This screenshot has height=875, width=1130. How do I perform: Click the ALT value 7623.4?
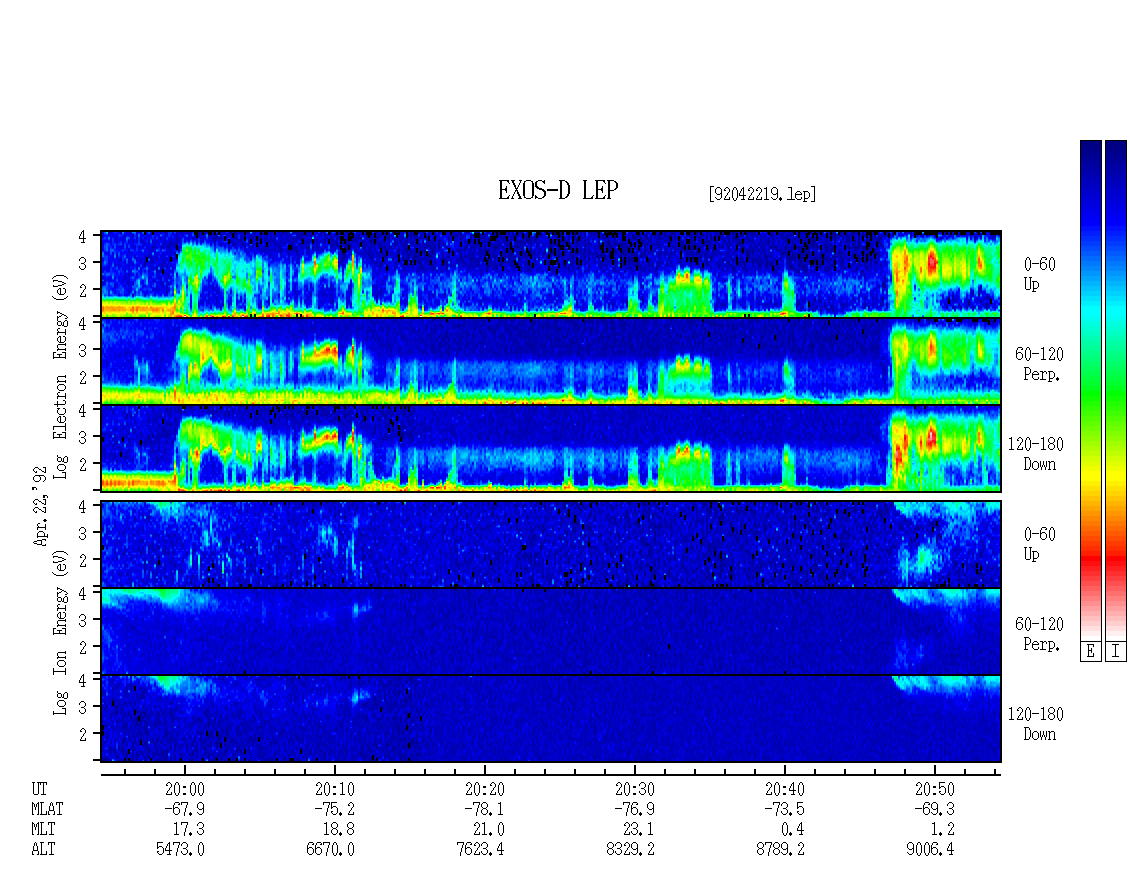[480, 850]
